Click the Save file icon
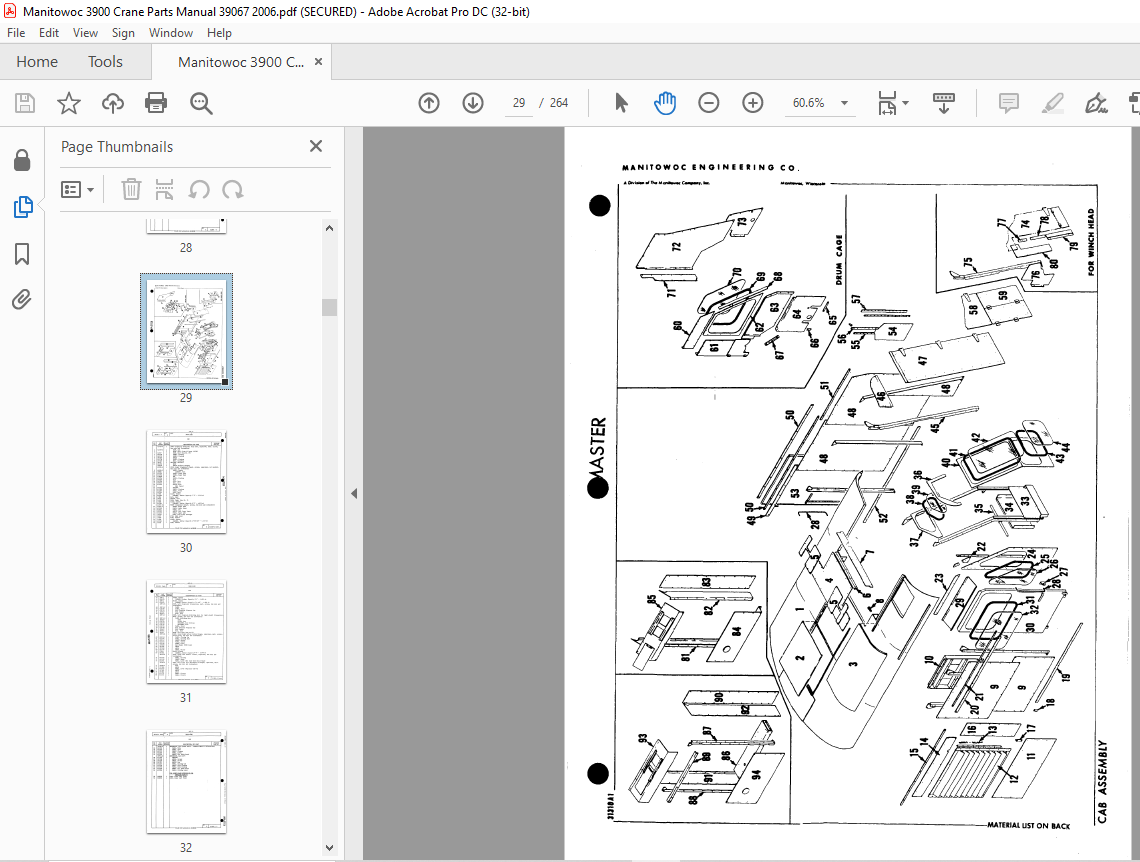The width and height of the screenshot is (1140, 862). click(x=25, y=103)
